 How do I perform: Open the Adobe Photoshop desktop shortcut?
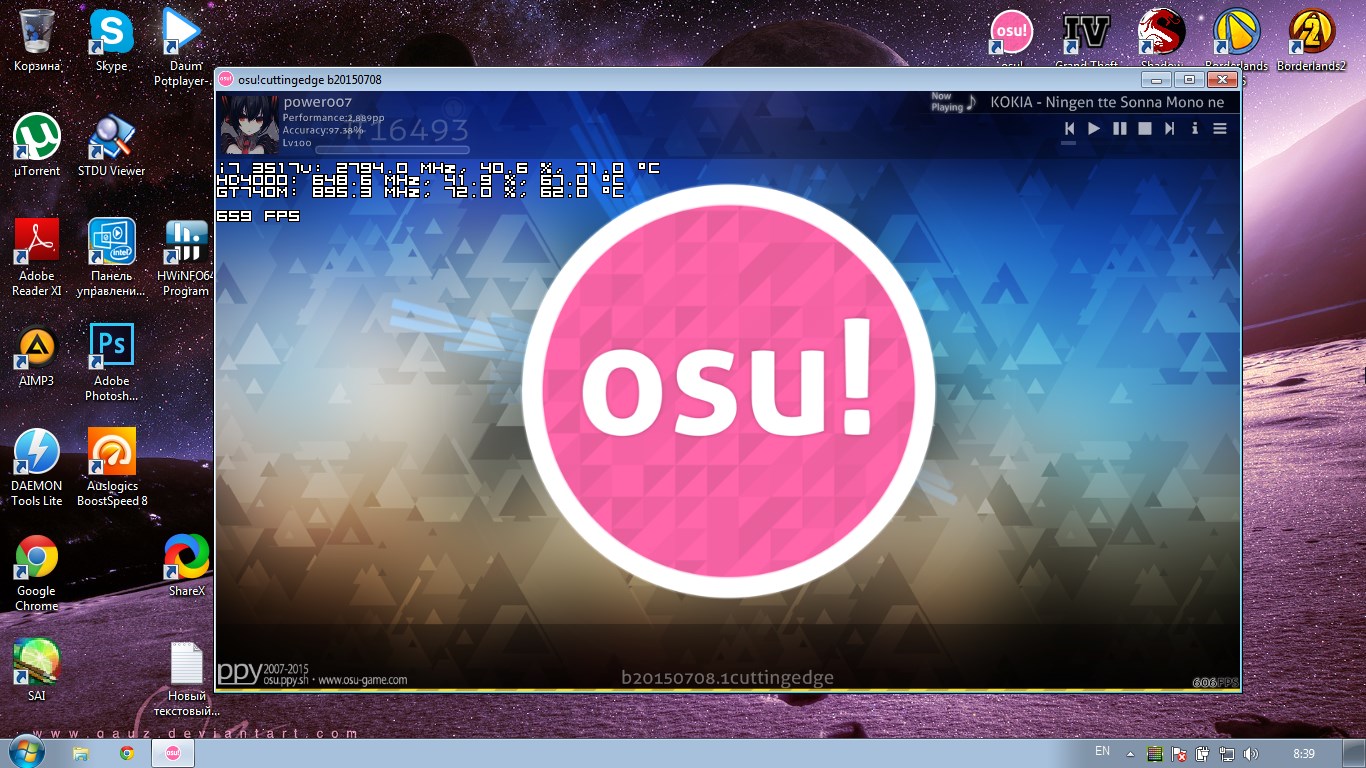point(111,362)
